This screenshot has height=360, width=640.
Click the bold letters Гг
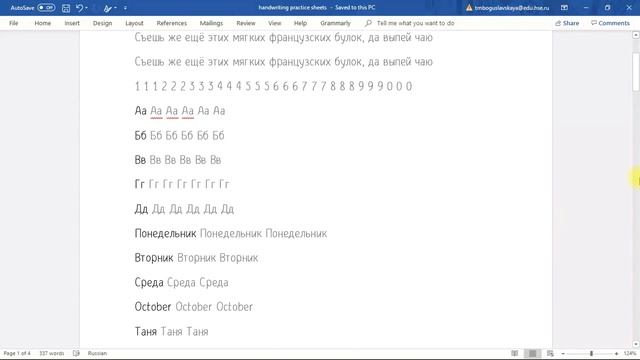point(139,184)
